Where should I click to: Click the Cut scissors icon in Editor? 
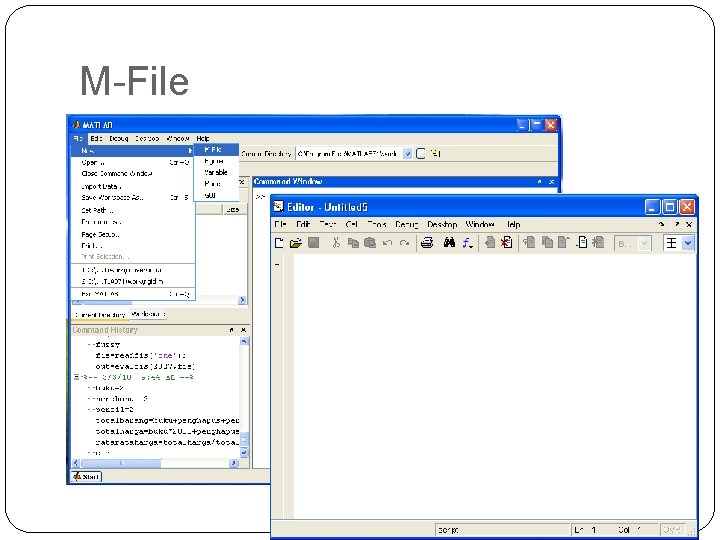click(336, 243)
